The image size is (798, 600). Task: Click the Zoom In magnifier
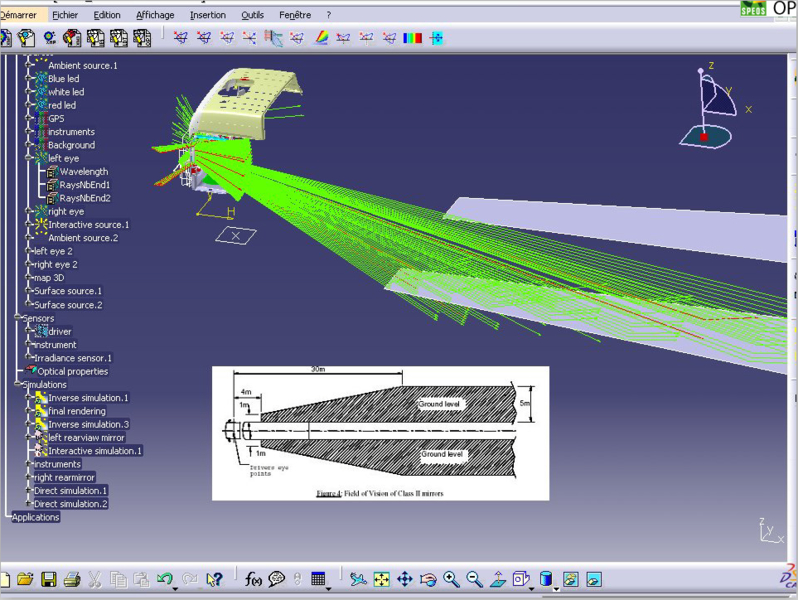point(451,579)
